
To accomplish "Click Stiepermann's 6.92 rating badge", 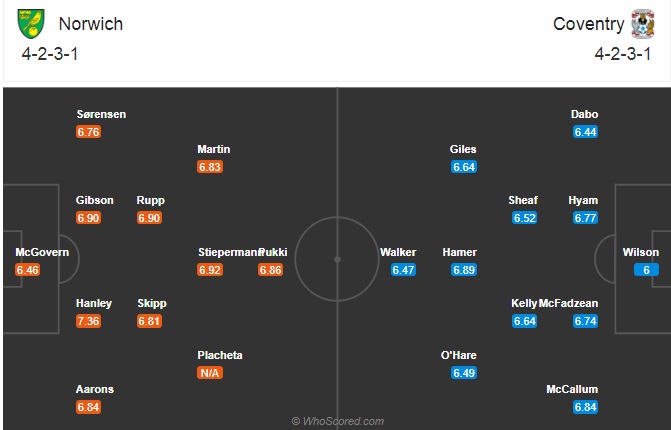I will pyautogui.click(x=210, y=270).
